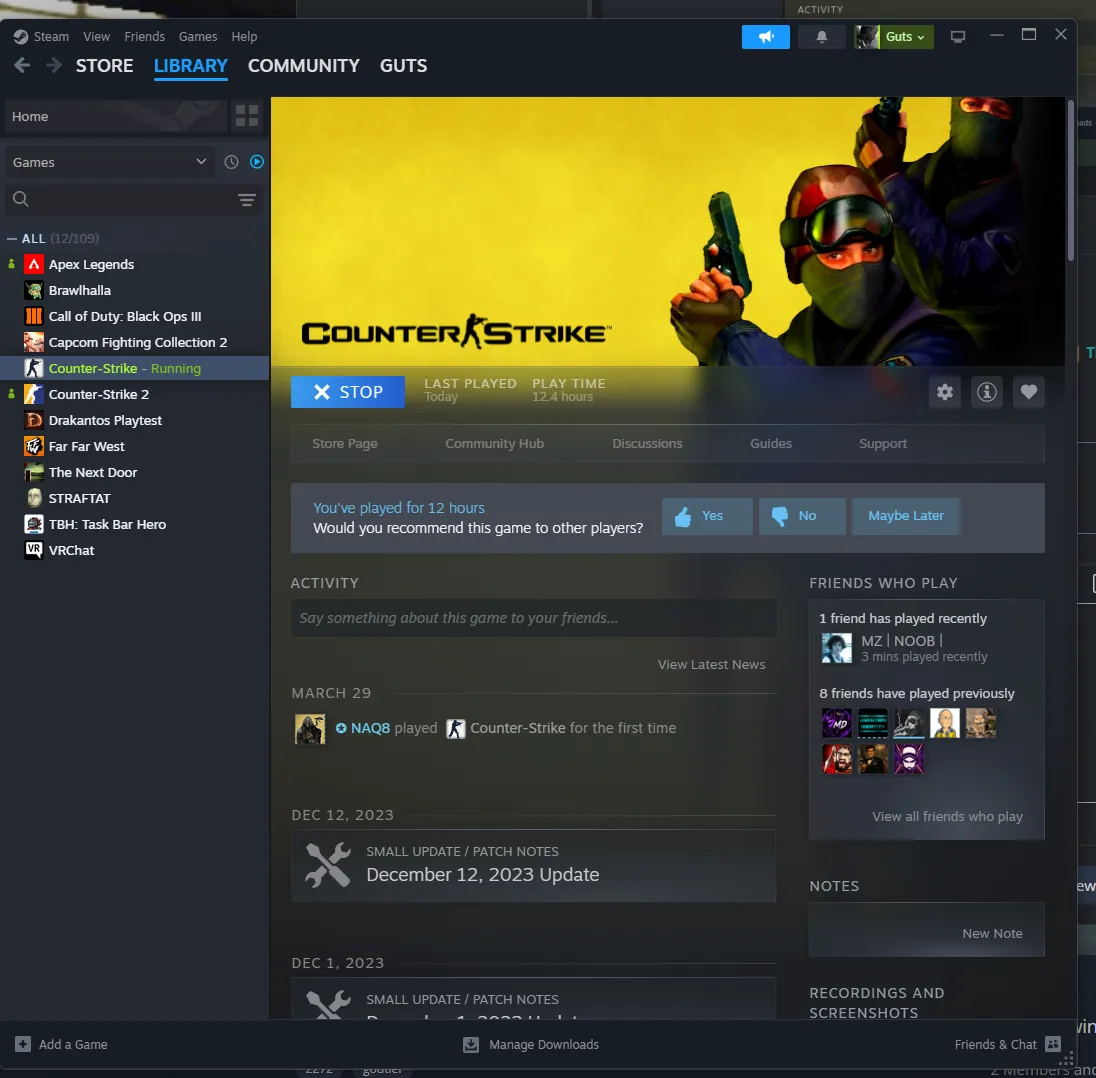
Task: Collapse the ALL games category
Action: click(x=12, y=238)
